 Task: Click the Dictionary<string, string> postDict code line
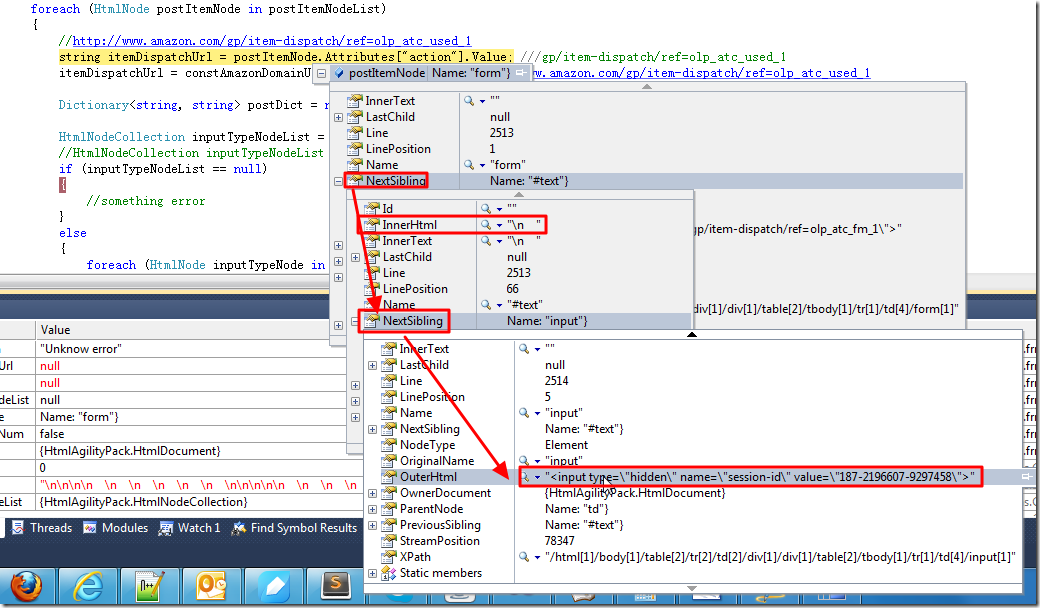(194, 105)
